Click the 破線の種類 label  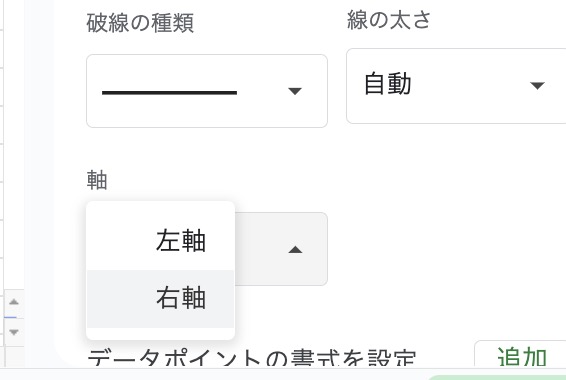coord(140,23)
